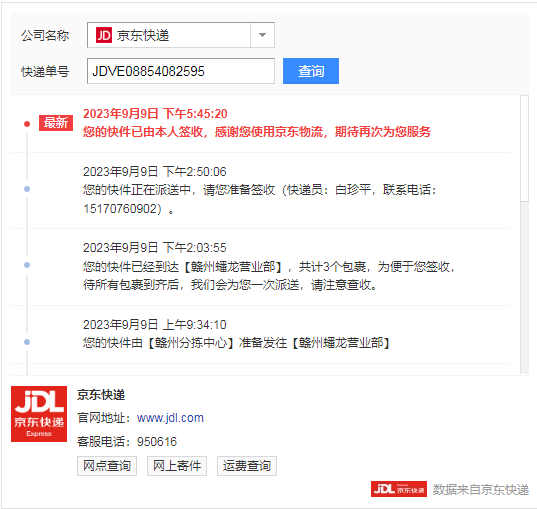
Task: Click the blue 查询 search button
Action: click(x=311, y=71)
